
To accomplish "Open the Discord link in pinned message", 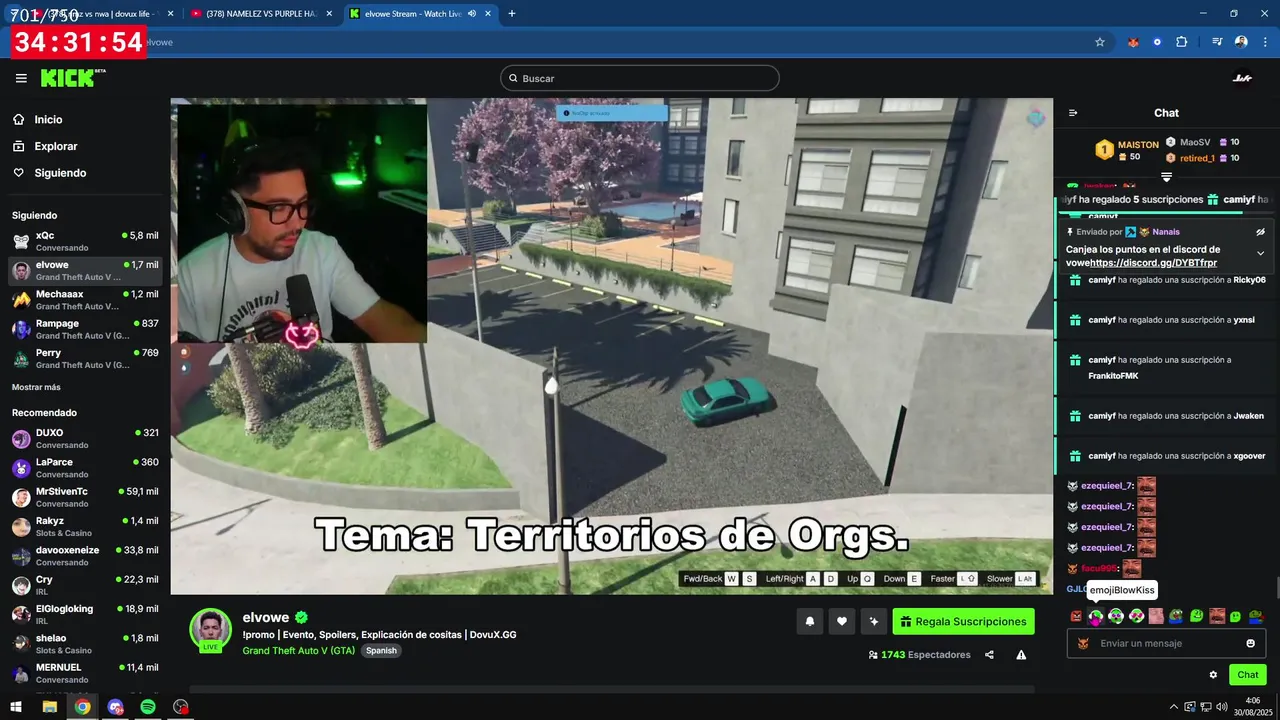I will (x=1154, y=263).
